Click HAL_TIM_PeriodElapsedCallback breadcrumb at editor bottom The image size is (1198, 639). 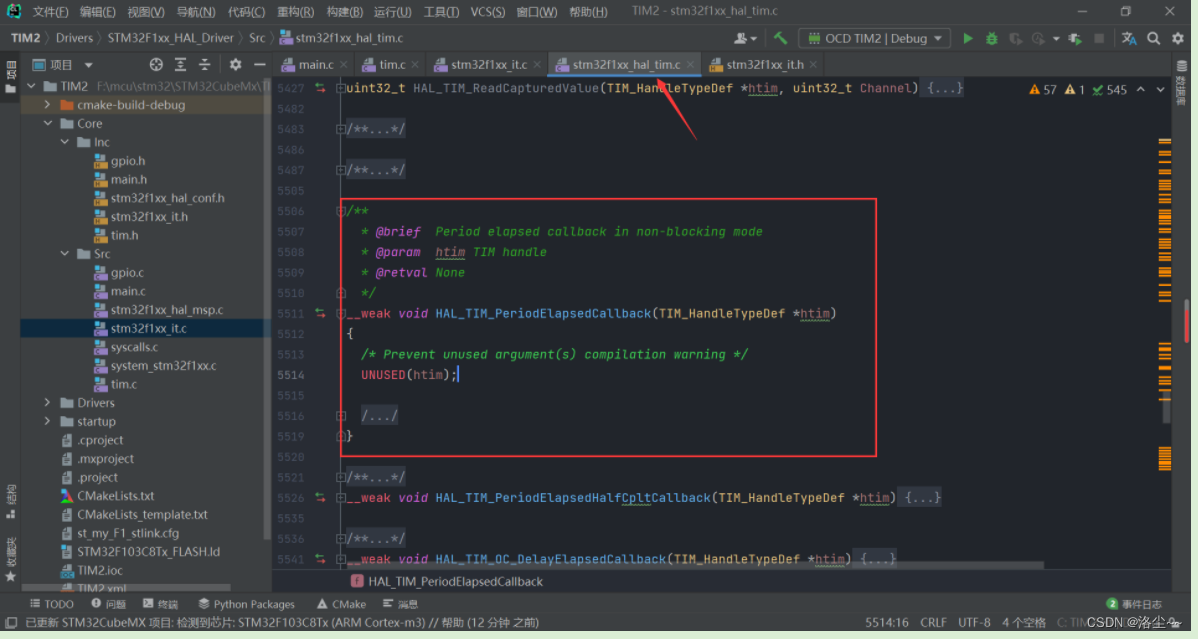(x=447, y=581)
